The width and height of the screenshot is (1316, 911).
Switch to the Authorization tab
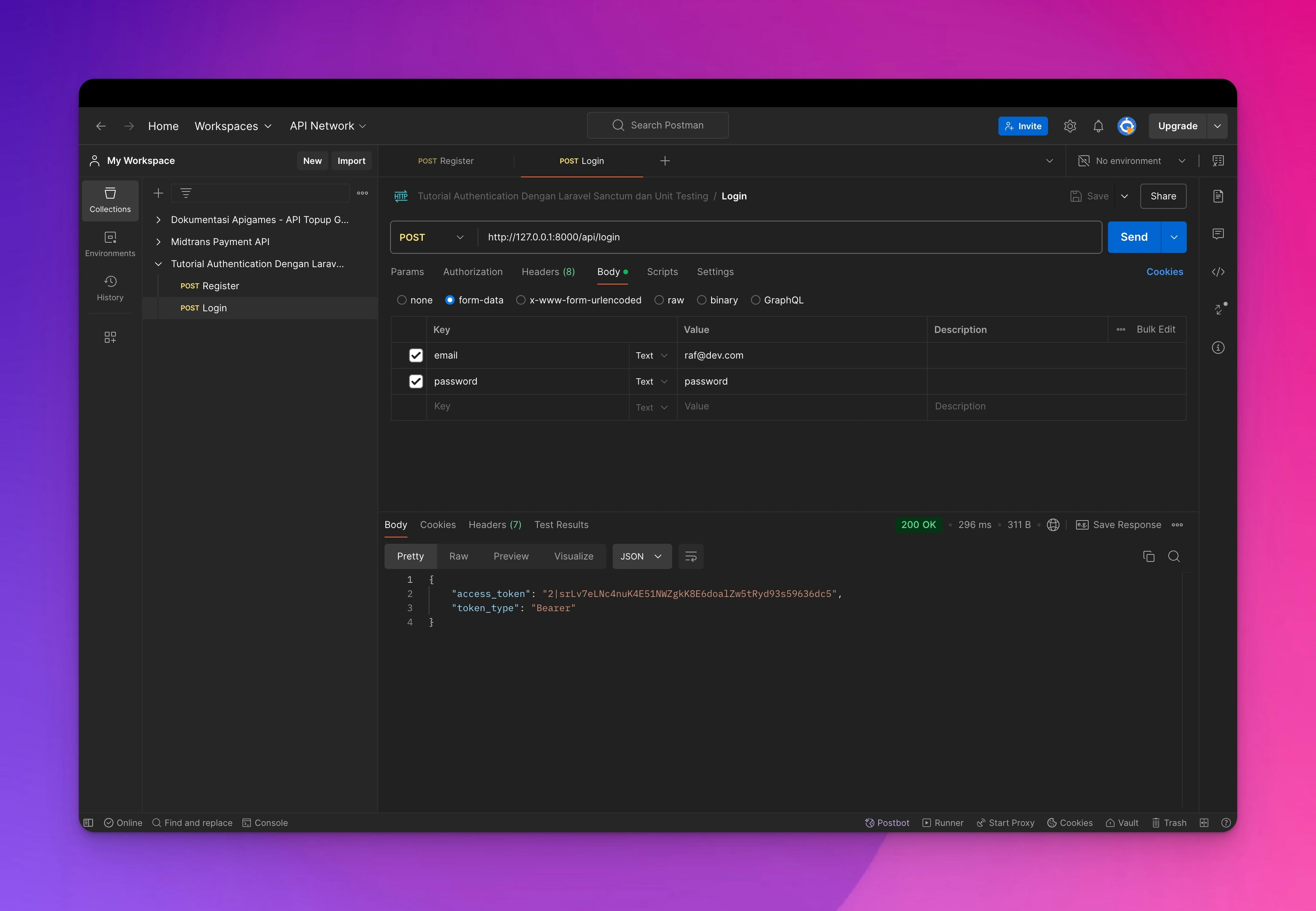coord(472,272)
